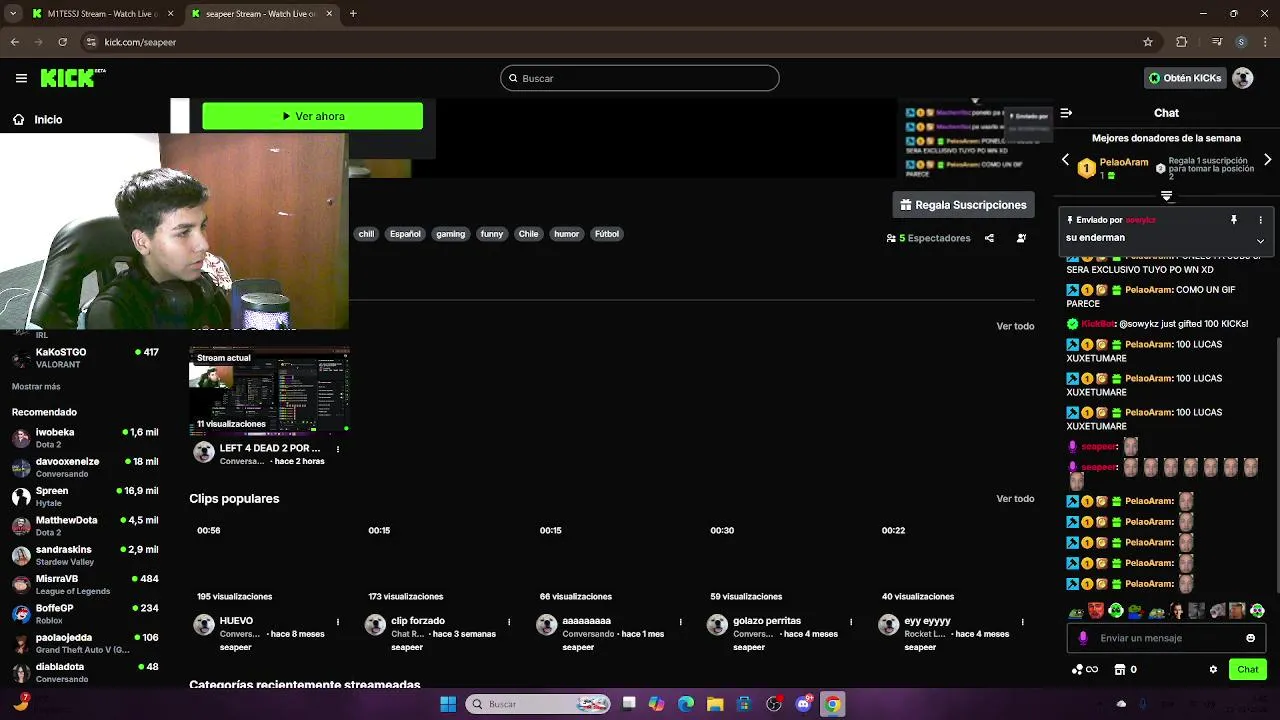The height and width of the screenshot is (720, 1280).
Task: Open options for clip forzado
Action: click(509, 621)
